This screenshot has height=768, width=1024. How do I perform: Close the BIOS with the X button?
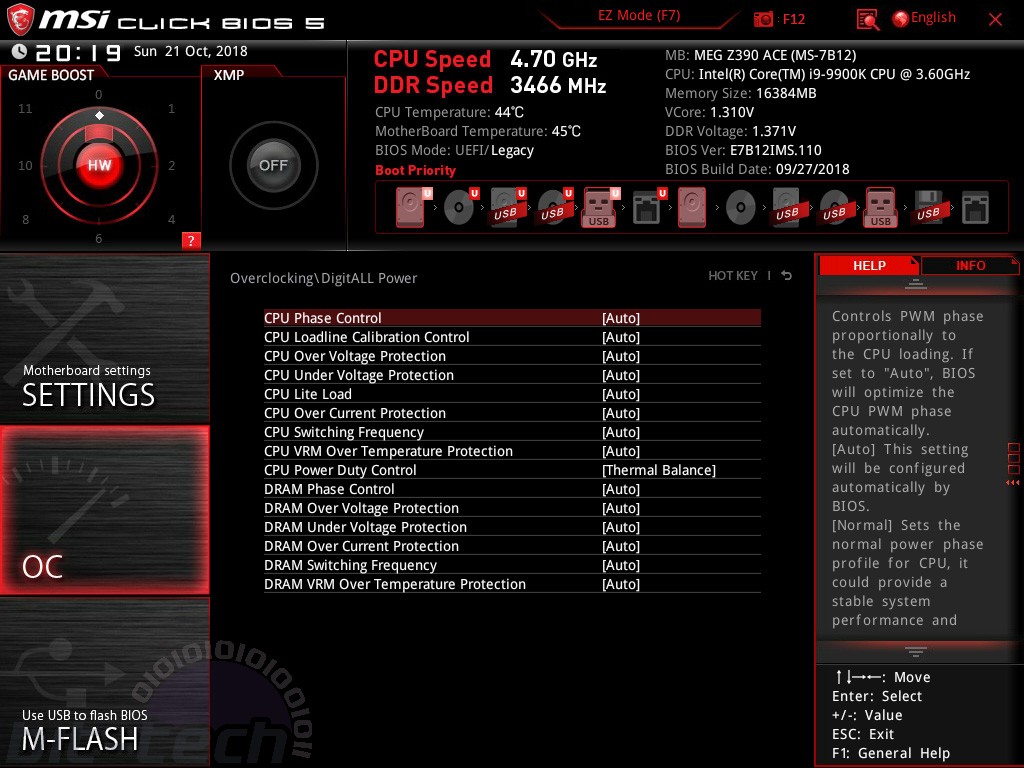(x=995, y=20)
